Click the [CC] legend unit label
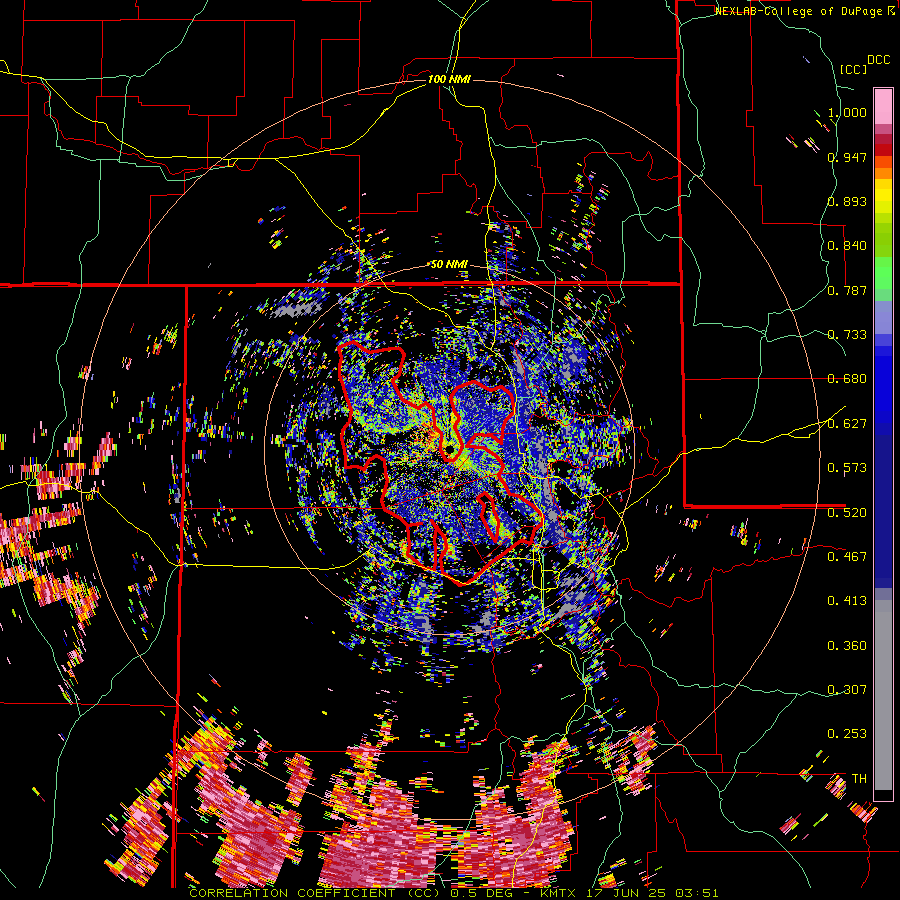 tap(854, 69)
